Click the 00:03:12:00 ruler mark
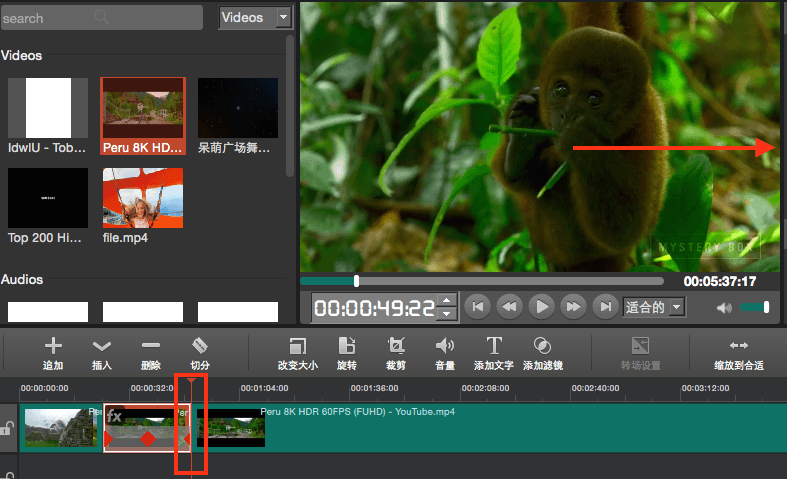 (705, 388)
